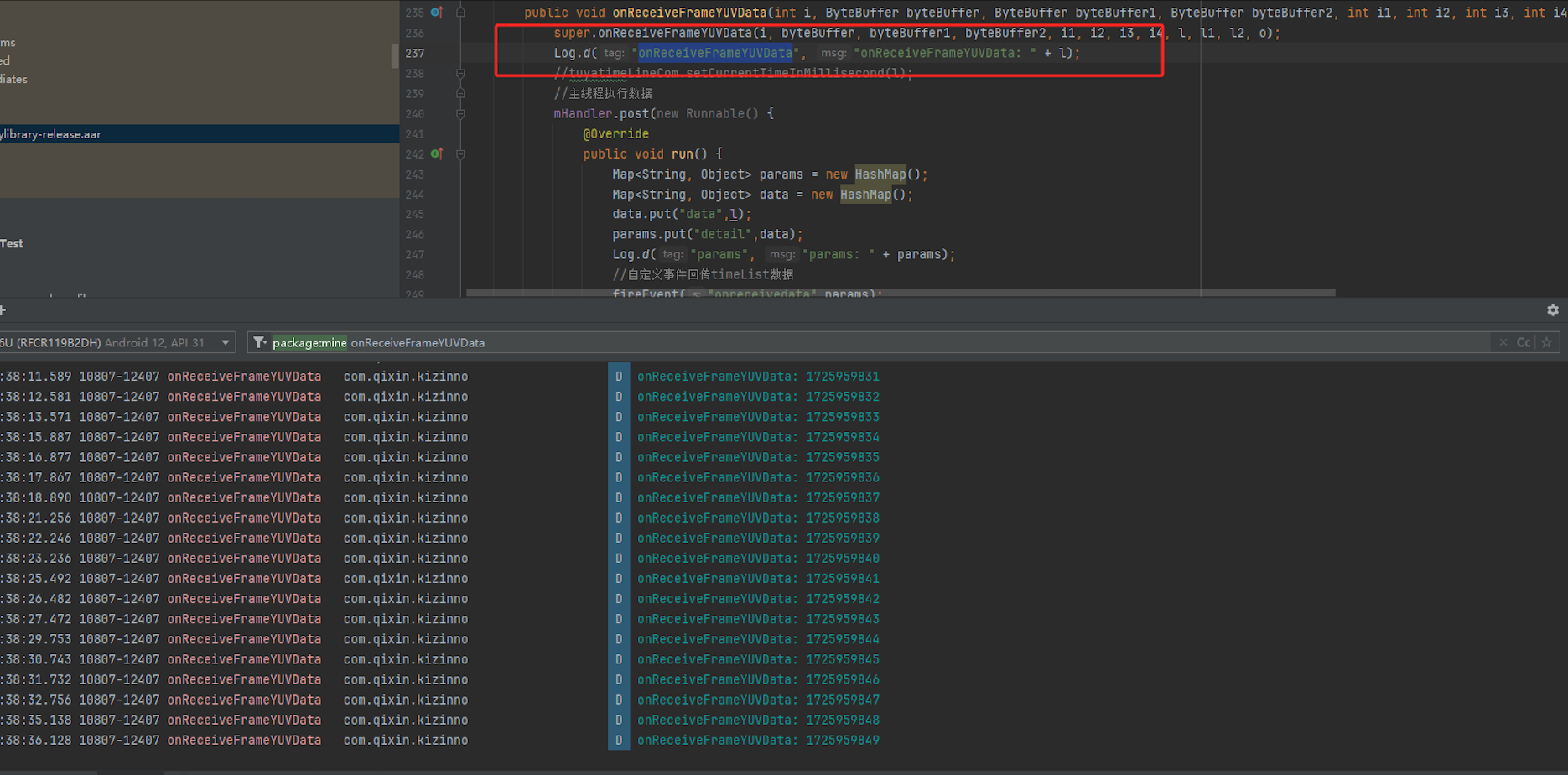Click debug level D badge of last log
The image size is (1568, 775).
tap(619, 741)
